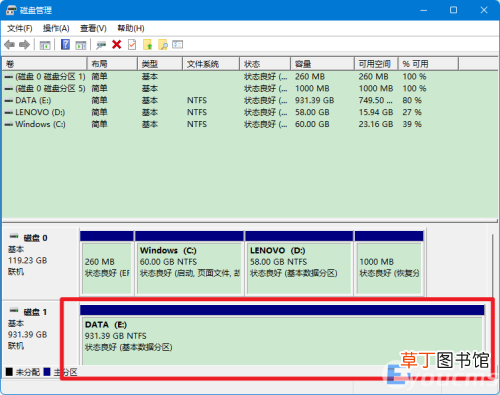500x395 pixels.
Task: Click the Back arrow in the toolbar
Action: tap(10, 45)
